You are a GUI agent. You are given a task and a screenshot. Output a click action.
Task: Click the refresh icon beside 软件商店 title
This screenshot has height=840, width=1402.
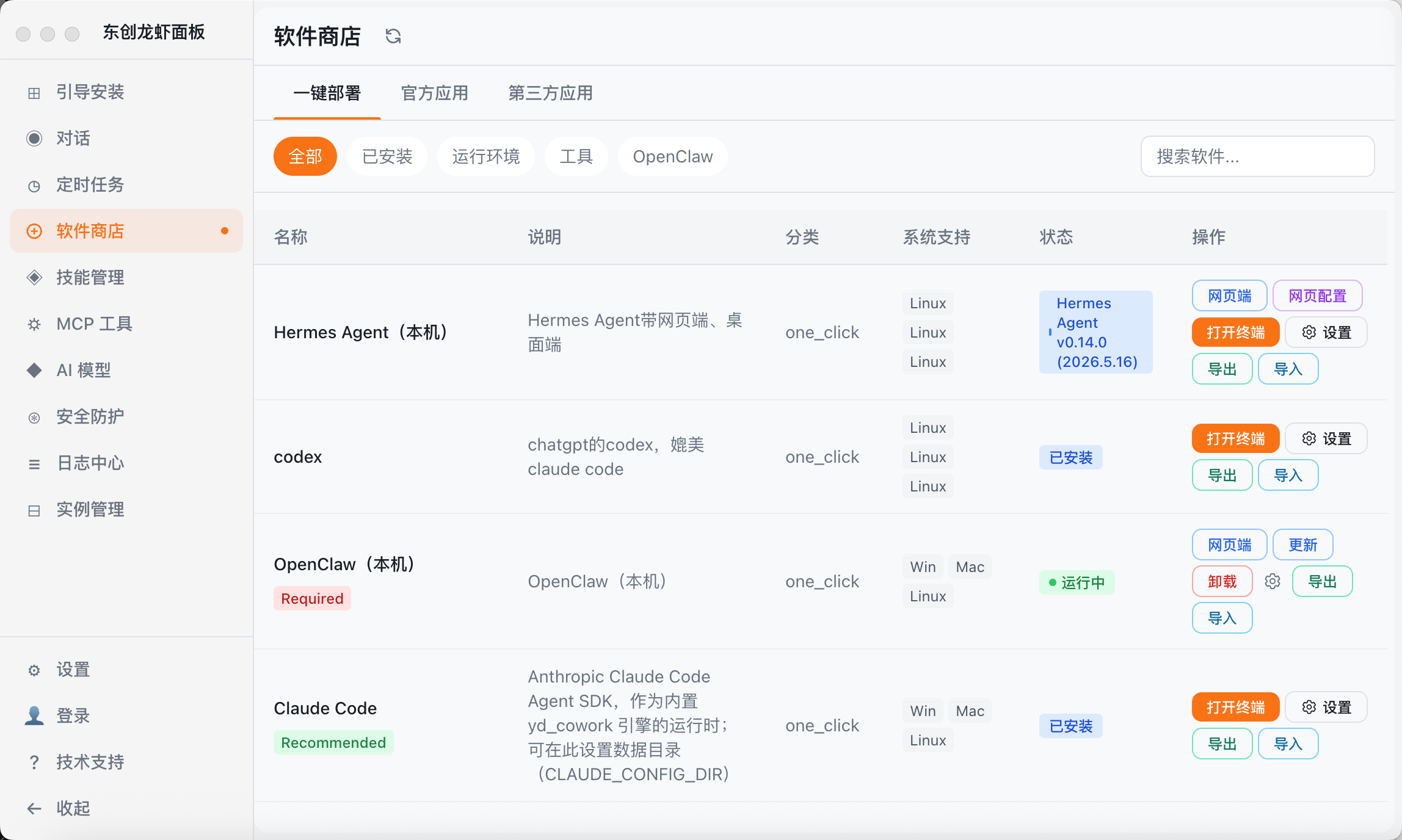pos(393,37)
